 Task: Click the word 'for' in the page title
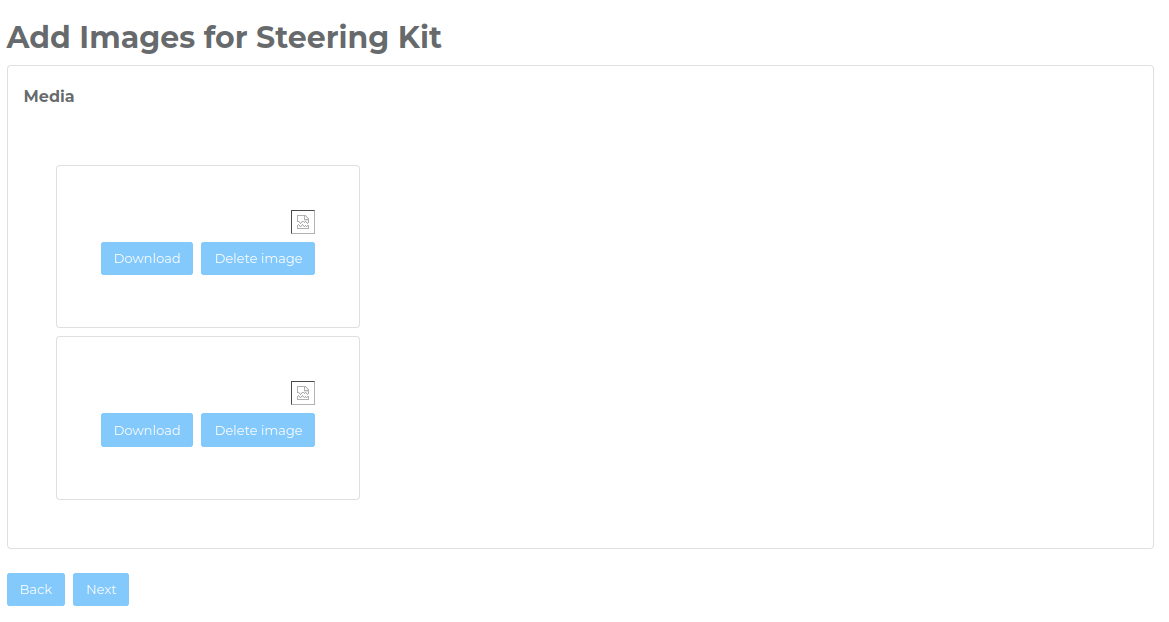pos(225,38)
